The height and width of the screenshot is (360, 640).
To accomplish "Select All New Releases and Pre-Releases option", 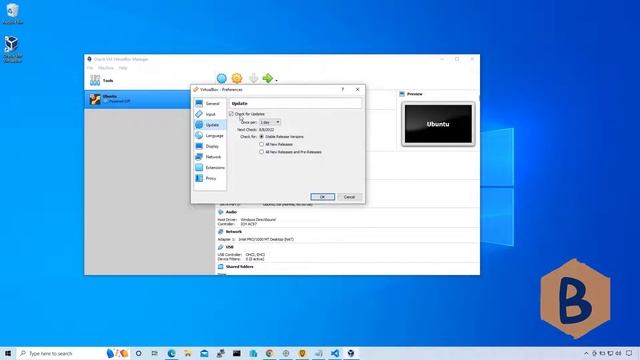I will click(262, 152).
